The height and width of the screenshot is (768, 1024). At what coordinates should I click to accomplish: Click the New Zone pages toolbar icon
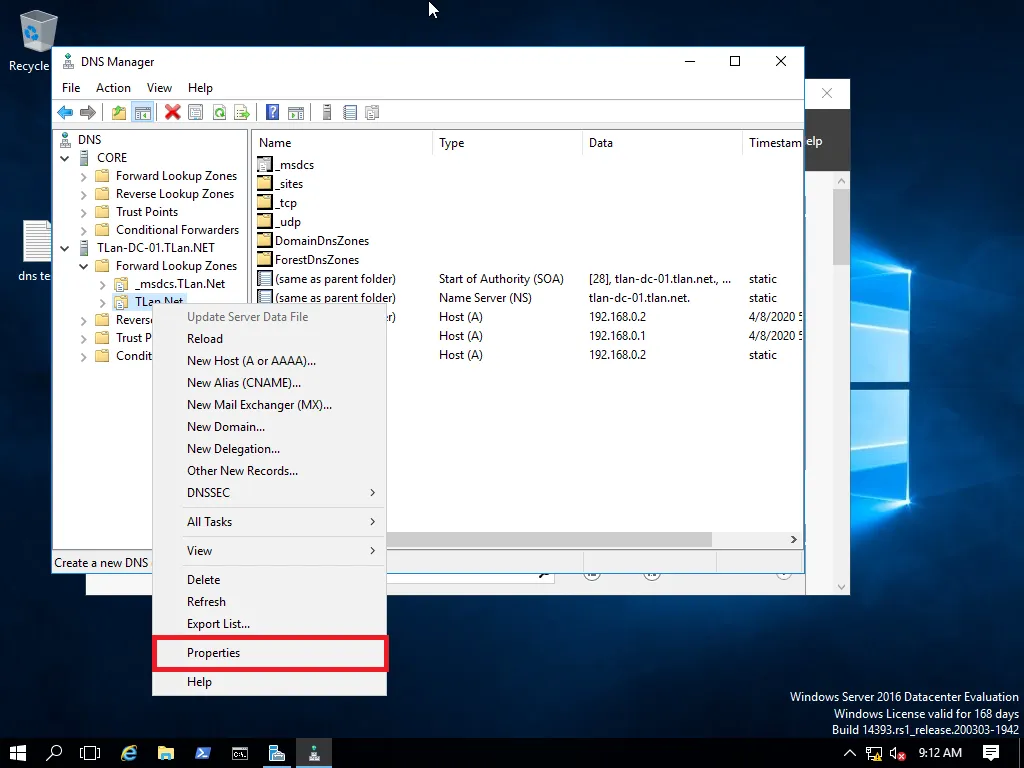(x=372, y=112)
